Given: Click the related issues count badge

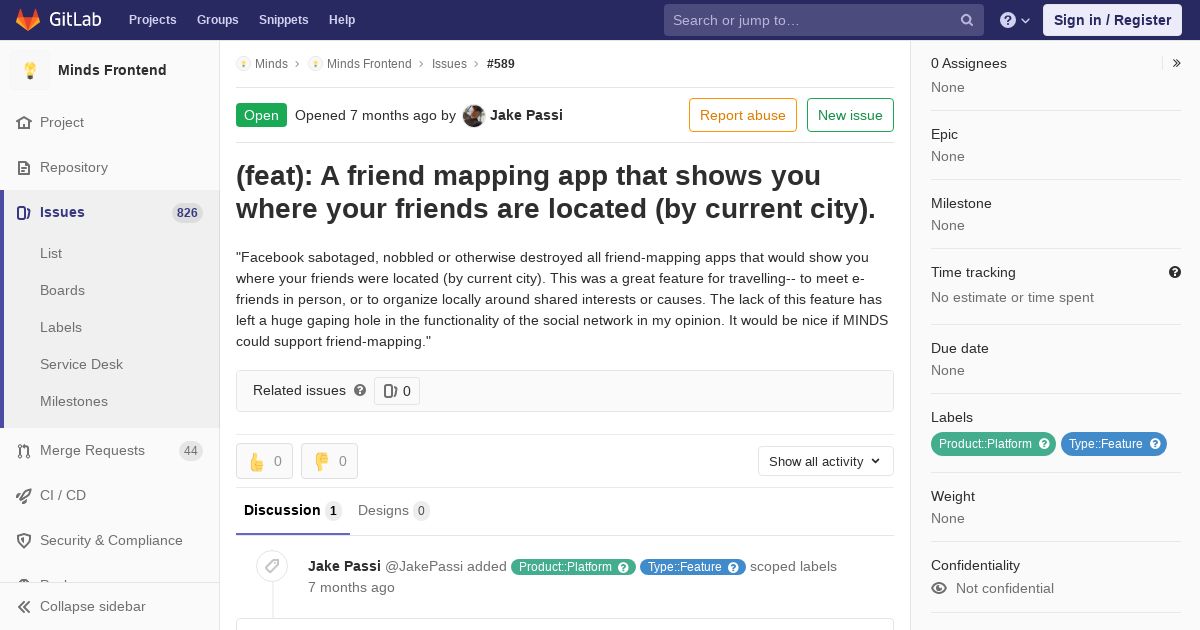Looking at the screenshot, I should coord(397,391).
